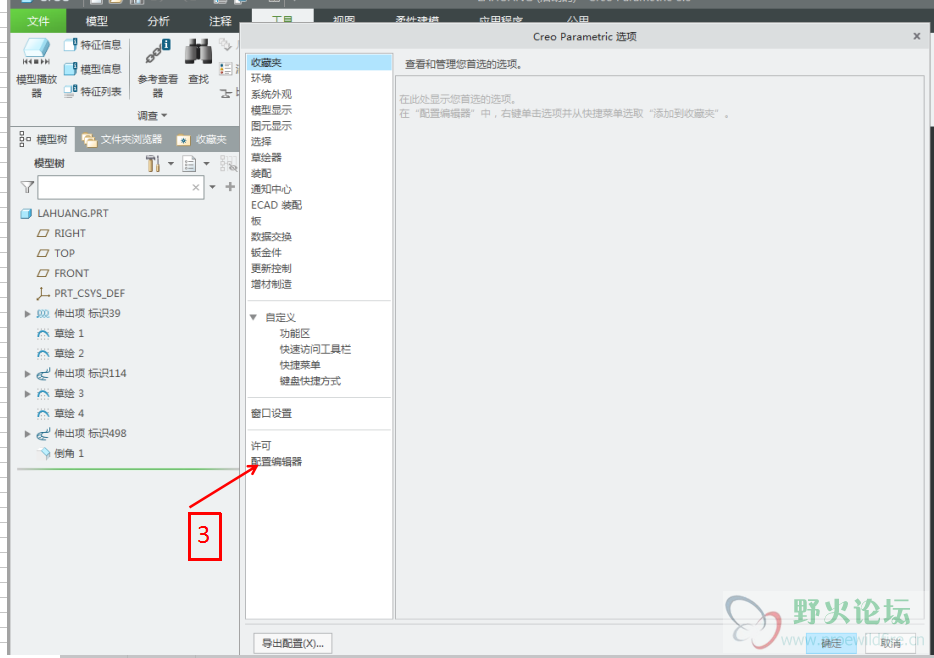Viewport: 934px width, 658px height.
Task: Open 键盘快捷方式 customization page
Action: (310, 381)
